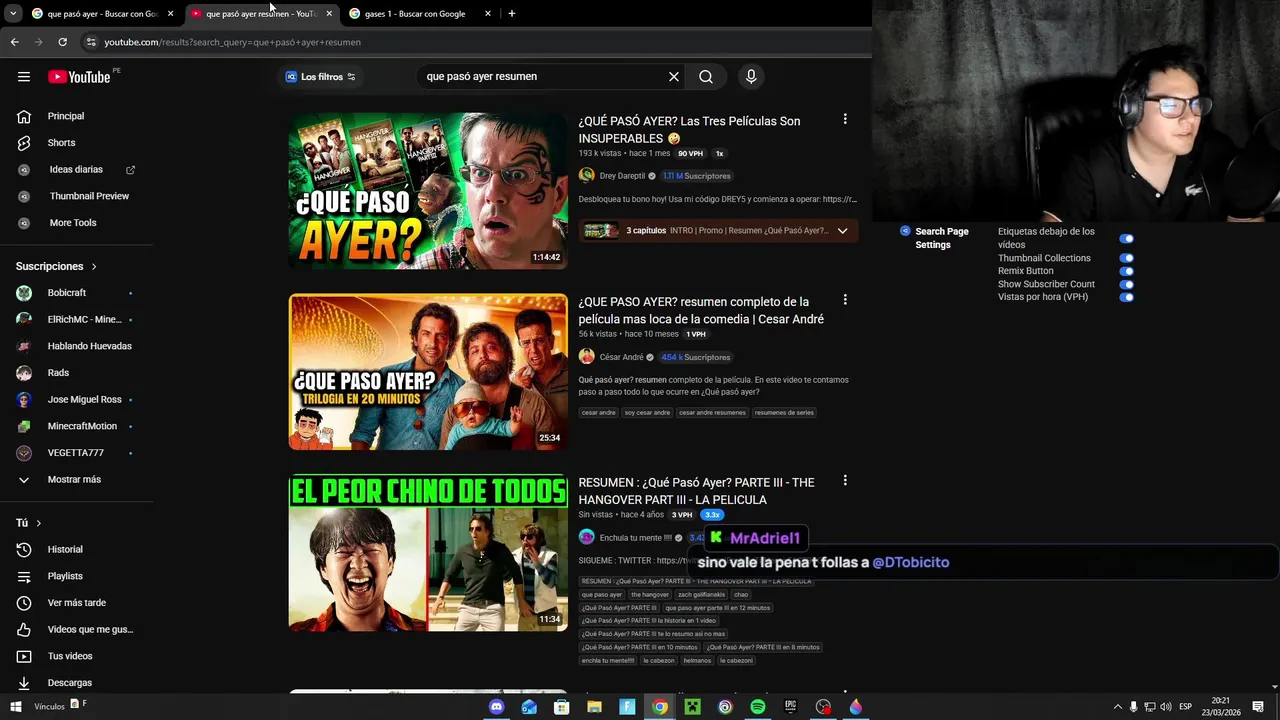Toggle Vistas por hora (VPH) switch

tap(1127, 297)
